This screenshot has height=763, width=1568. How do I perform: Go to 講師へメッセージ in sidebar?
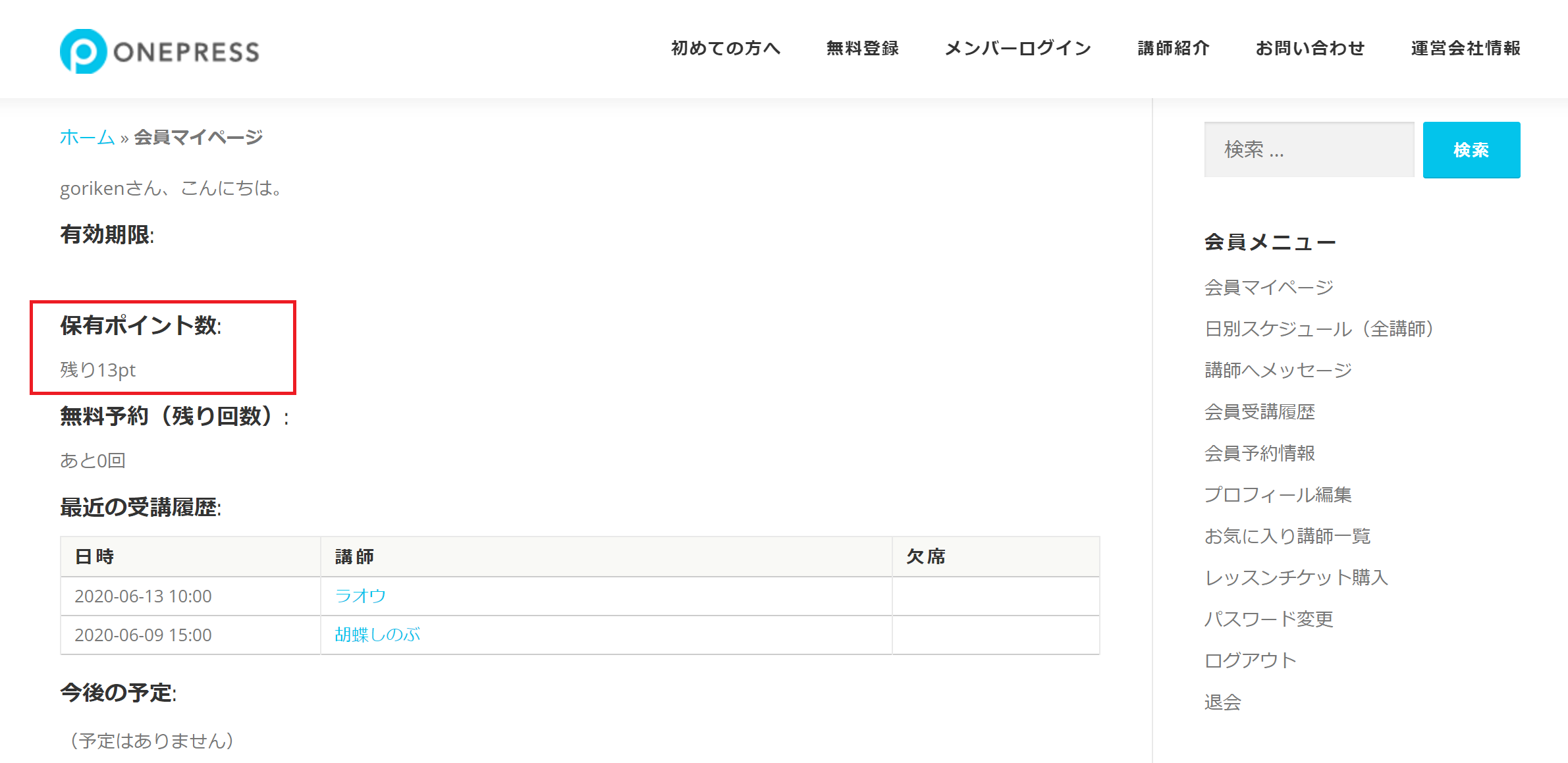(x=1278, y=370)
